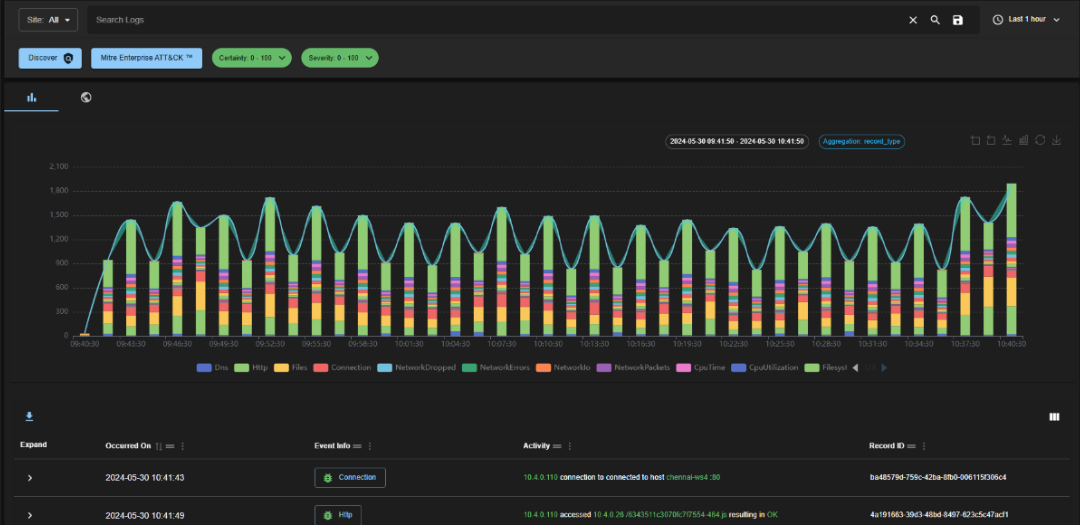Open table column chooser icon
The height and width of the screenshot is (525, 1080).
tap(1053, 417)
